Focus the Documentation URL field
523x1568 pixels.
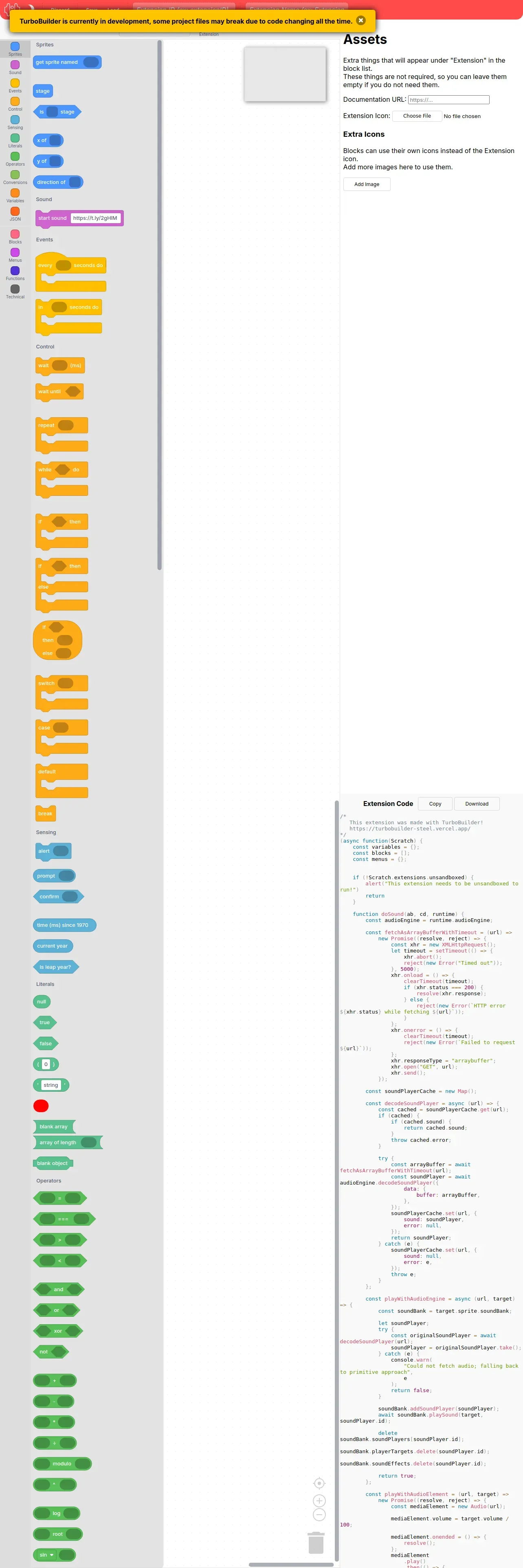pyautogui.click(x=449, y=100)
